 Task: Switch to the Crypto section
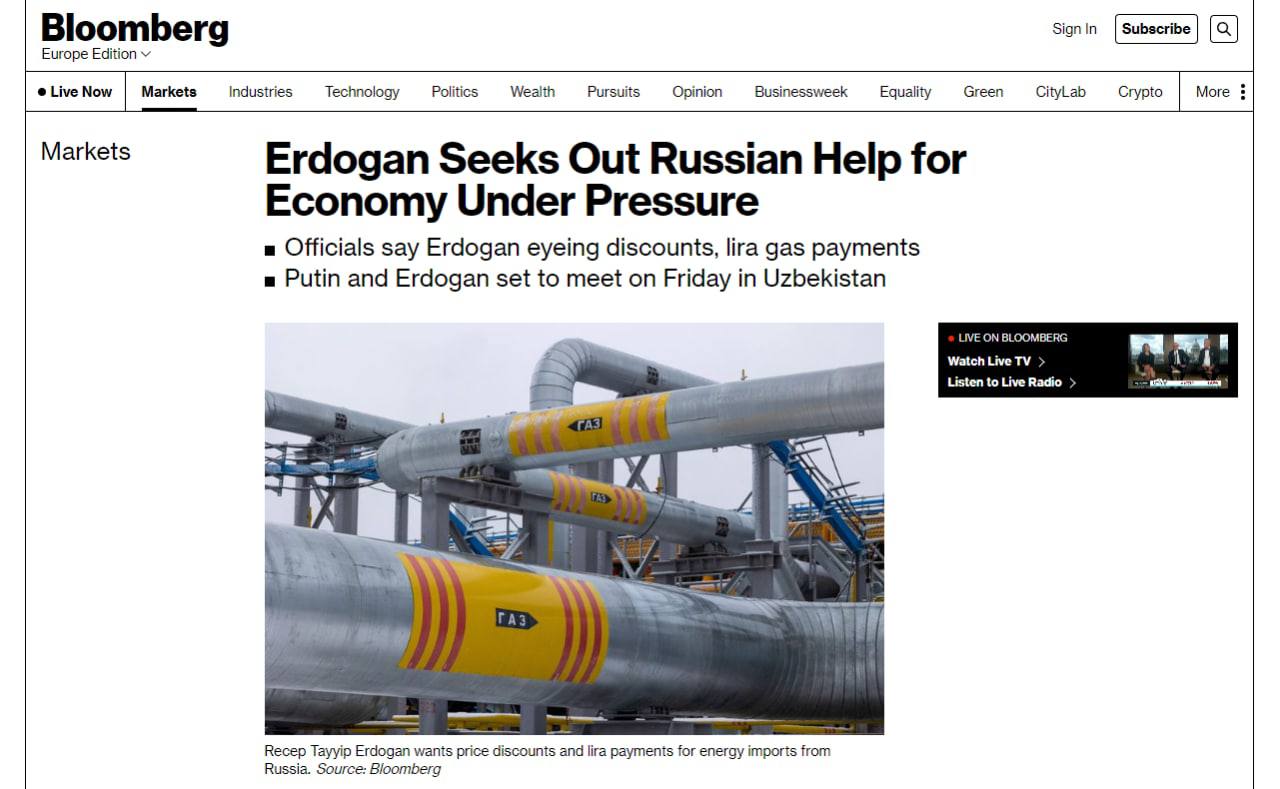click(x=1140, y=92)
